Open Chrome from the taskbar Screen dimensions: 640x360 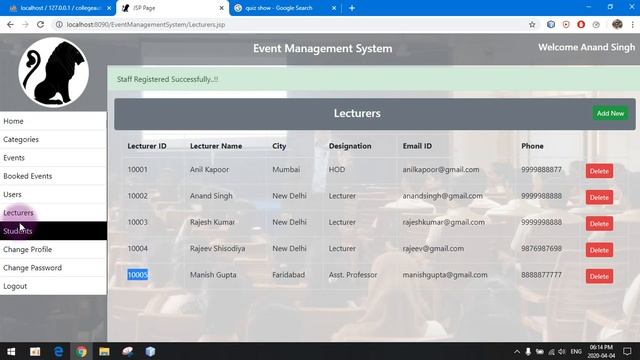pos(81,351)
